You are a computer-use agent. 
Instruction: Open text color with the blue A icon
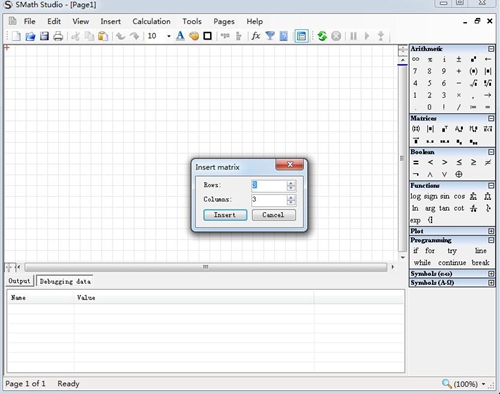(x=180, y=36)
